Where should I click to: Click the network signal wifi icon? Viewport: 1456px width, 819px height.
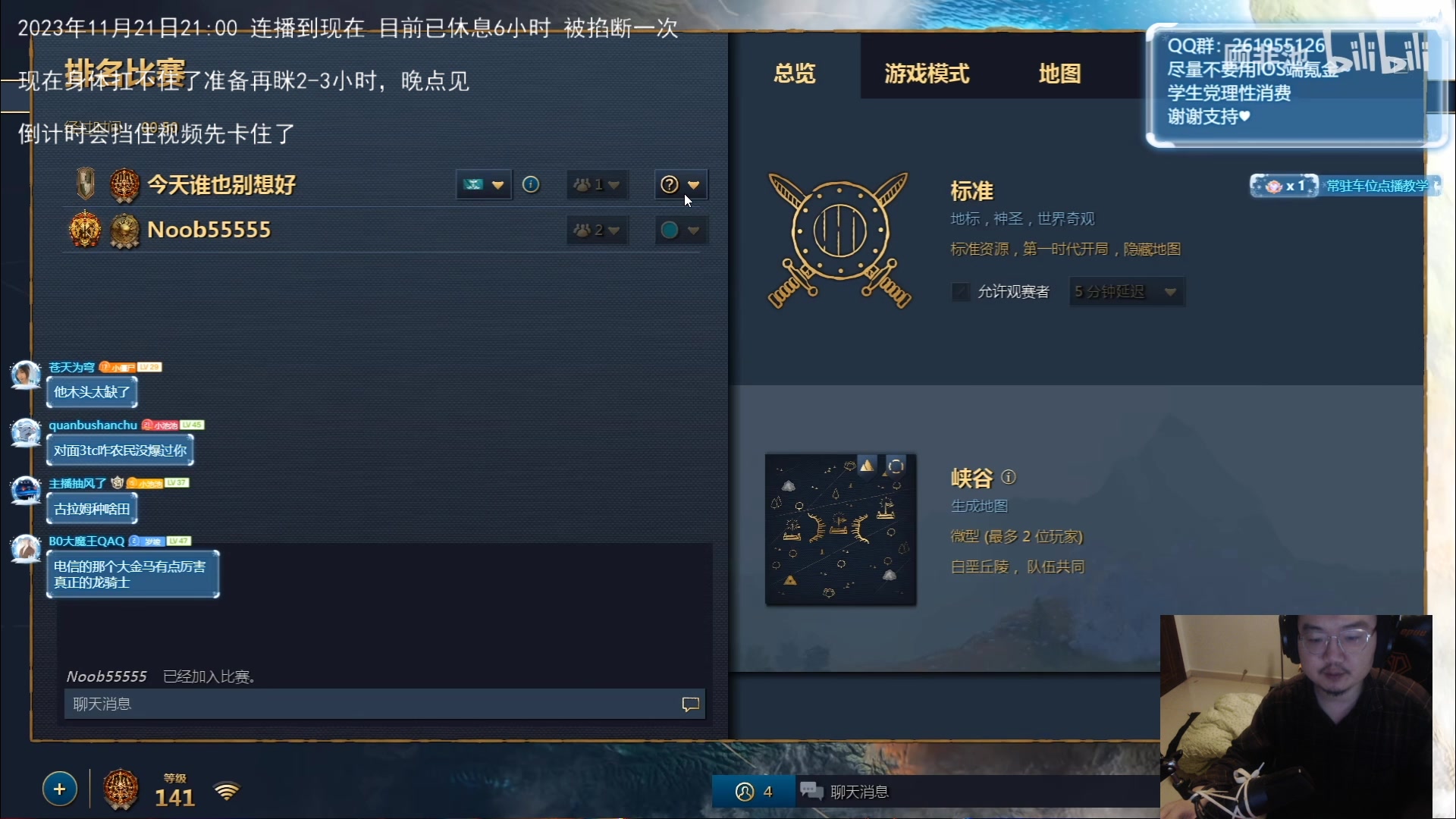(227, 791)
